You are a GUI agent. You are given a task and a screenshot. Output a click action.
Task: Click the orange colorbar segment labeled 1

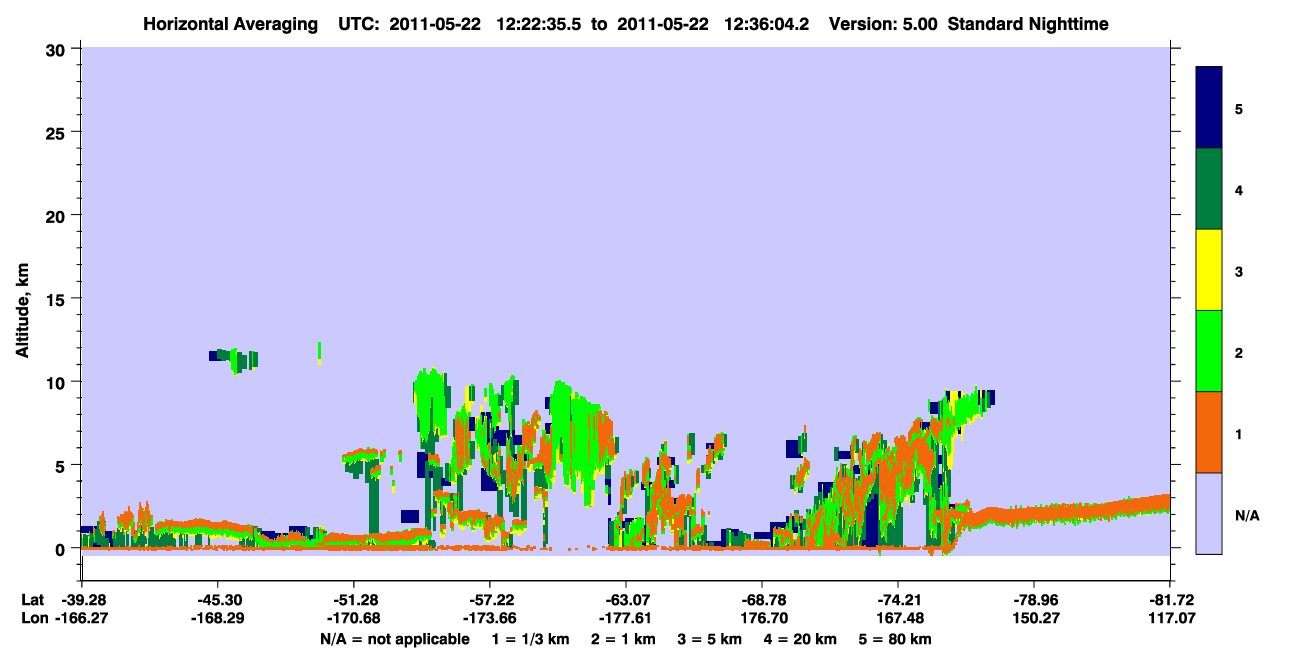point(1209,432)
